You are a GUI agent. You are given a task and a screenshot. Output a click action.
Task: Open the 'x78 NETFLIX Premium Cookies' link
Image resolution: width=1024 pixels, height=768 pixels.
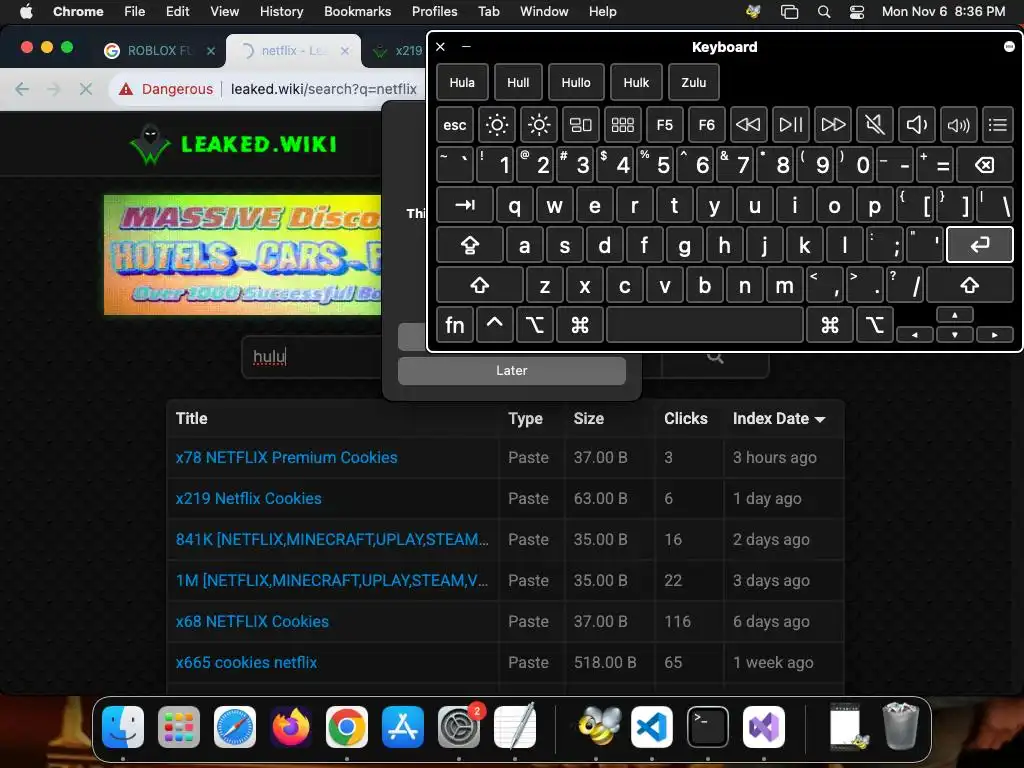[286, 457]
